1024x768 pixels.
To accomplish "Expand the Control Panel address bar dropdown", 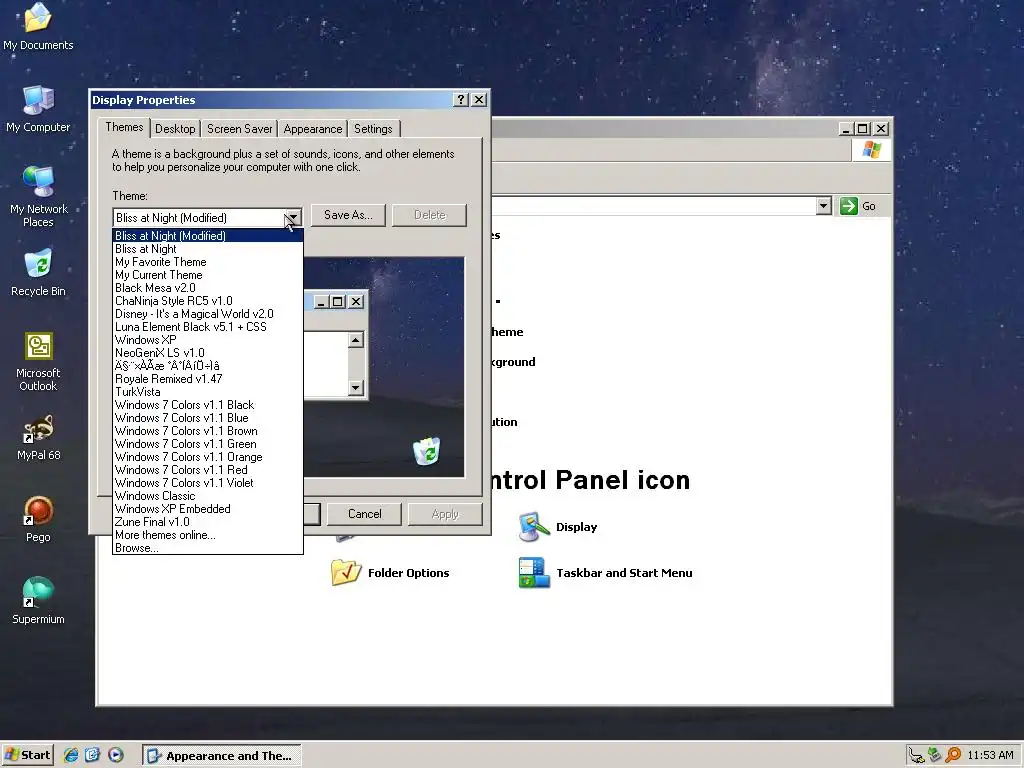I will (x=824, y=206).
